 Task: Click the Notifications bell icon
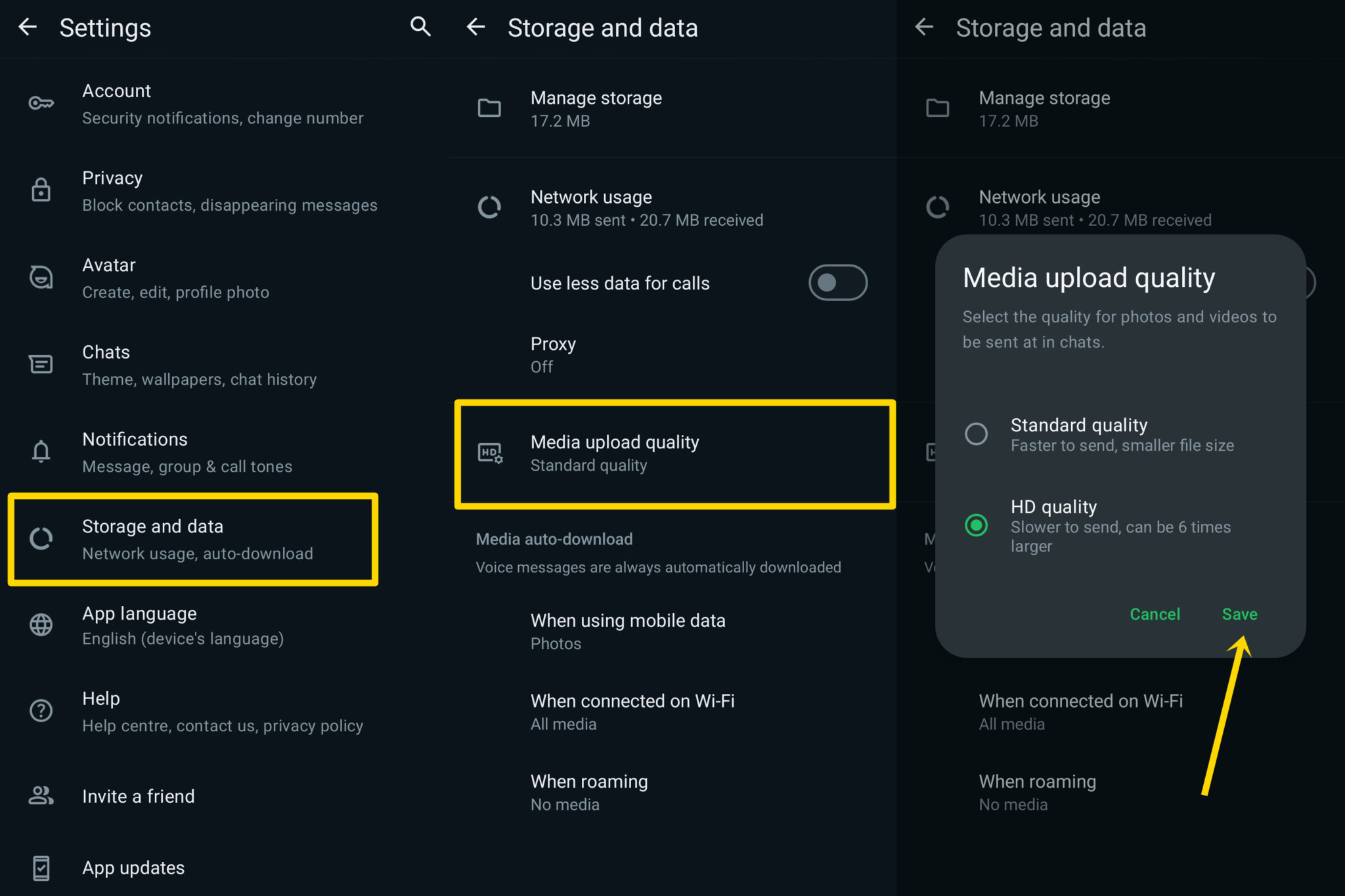(x=41, y=452)
